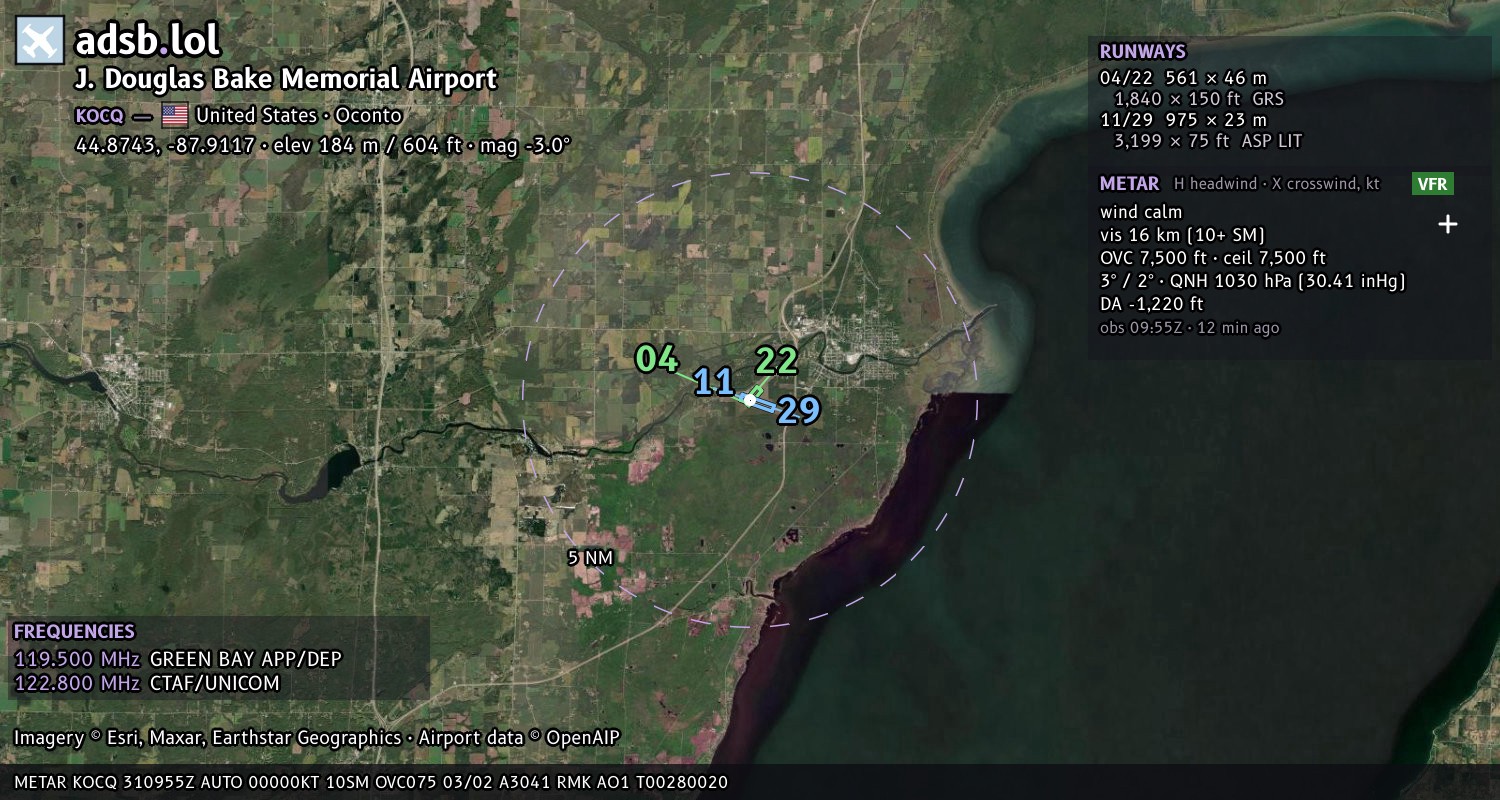Click the CTAF/UNICOM label
This screenshot has height=800, width=1500.
pos(214,684)
